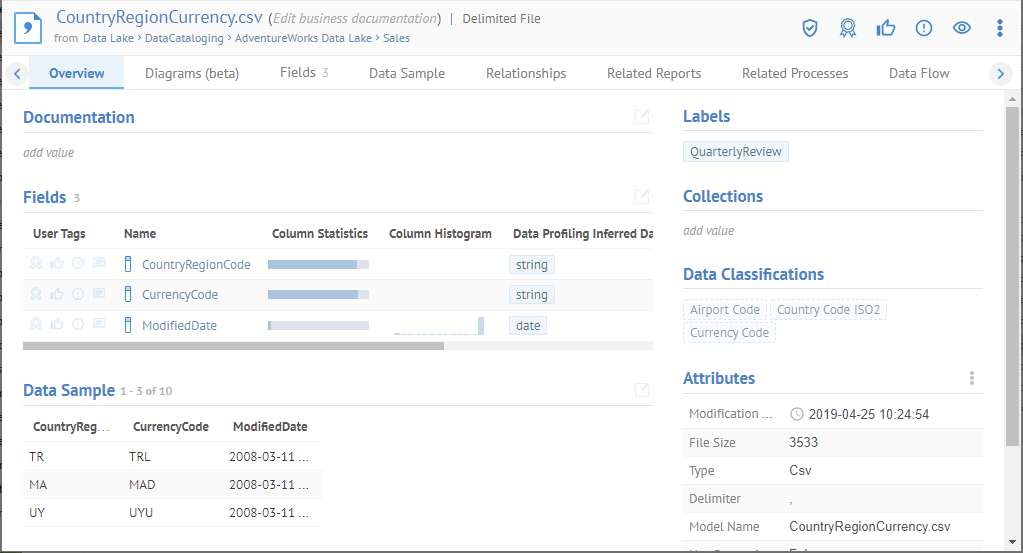This screenshot has height=553, width=1023.
Task: Open the three-dot more actions menu
Action: 999,28
